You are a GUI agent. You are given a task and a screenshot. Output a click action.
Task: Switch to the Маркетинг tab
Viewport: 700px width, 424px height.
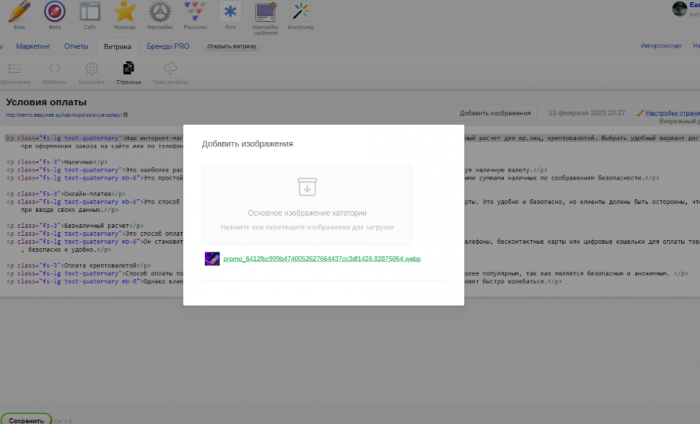(x=34, y=46)
